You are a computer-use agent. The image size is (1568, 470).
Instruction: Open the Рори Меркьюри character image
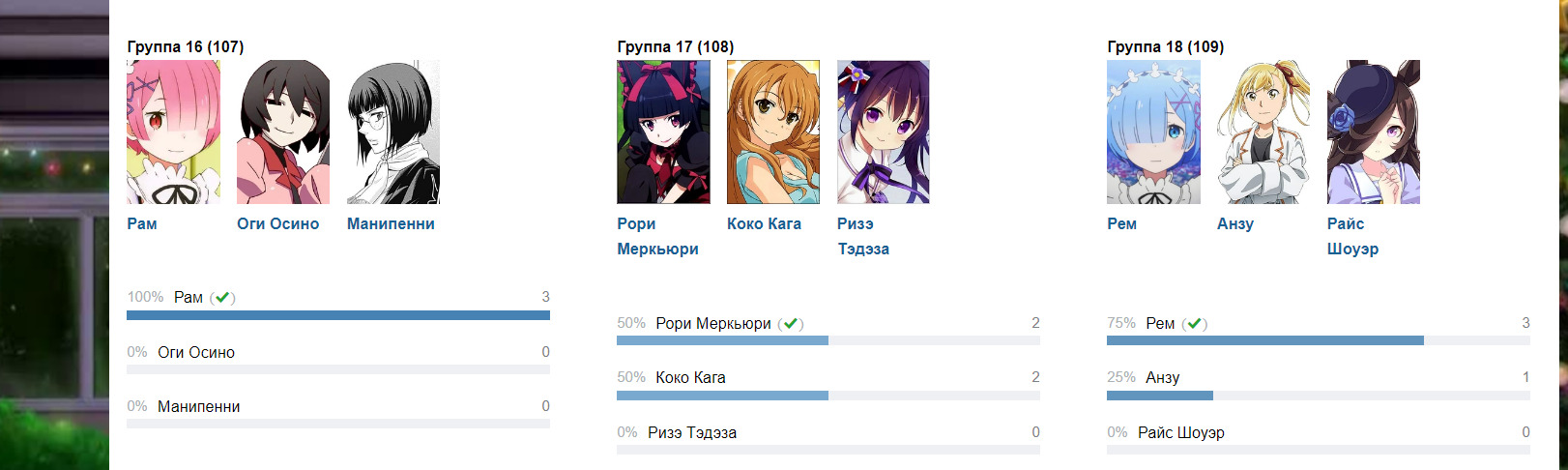point(663,132)
